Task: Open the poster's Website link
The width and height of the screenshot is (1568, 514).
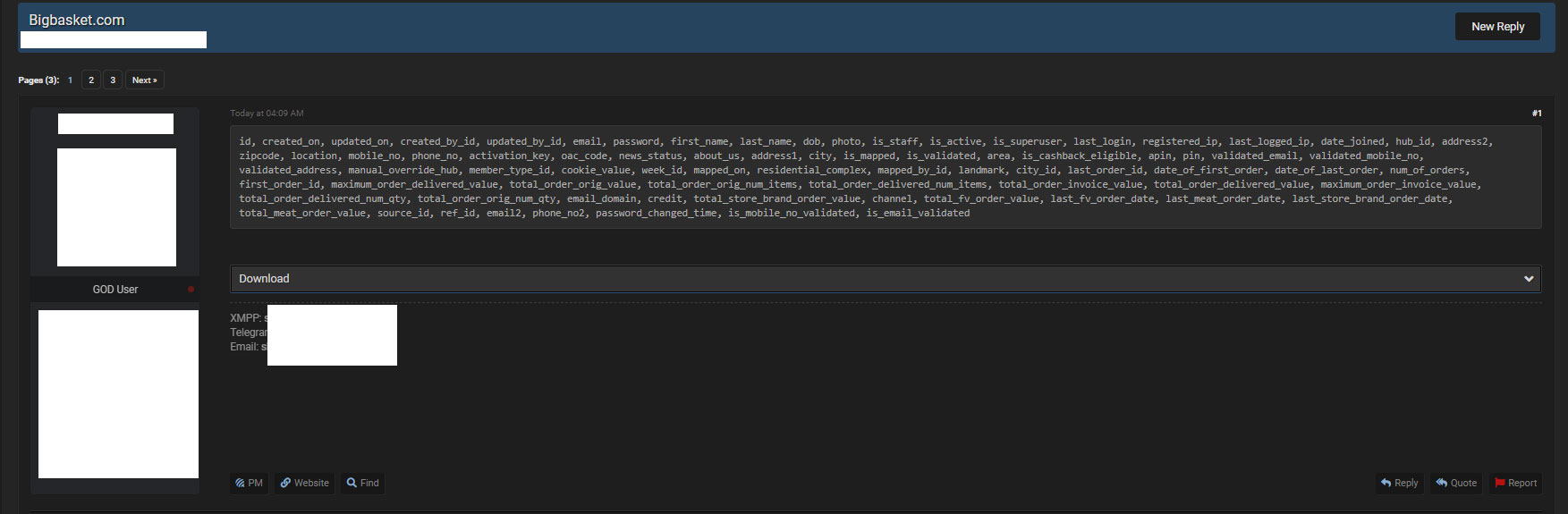Action: click(x=304, y=483)
